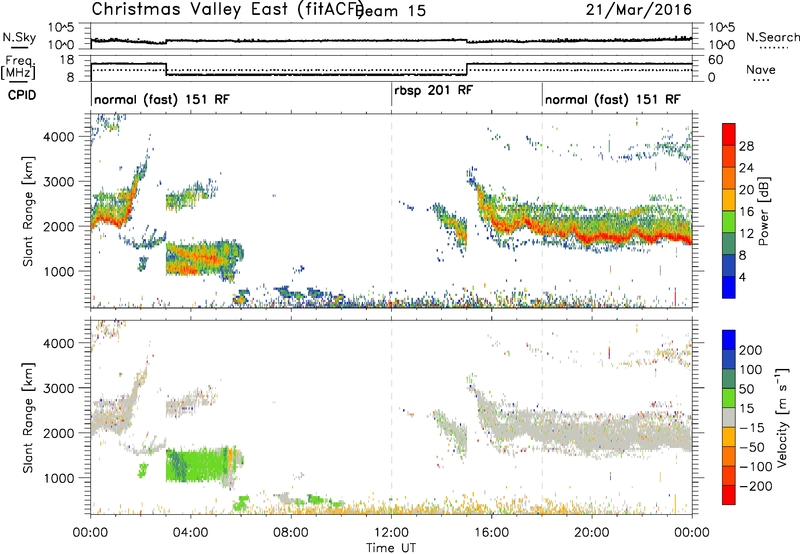Click the 04:00 time axis tick label

click(191, 533)
